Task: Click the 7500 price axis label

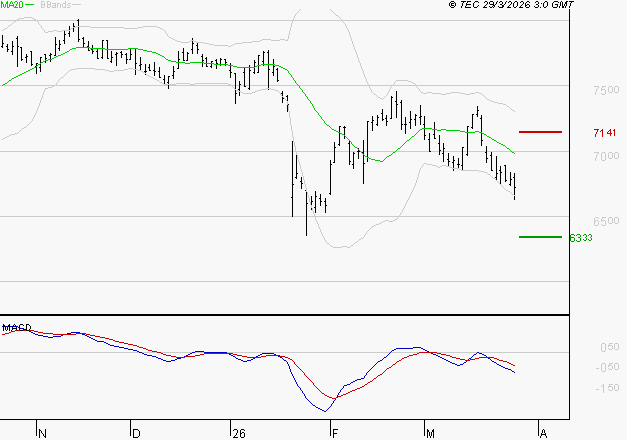Action: point(606,90)
